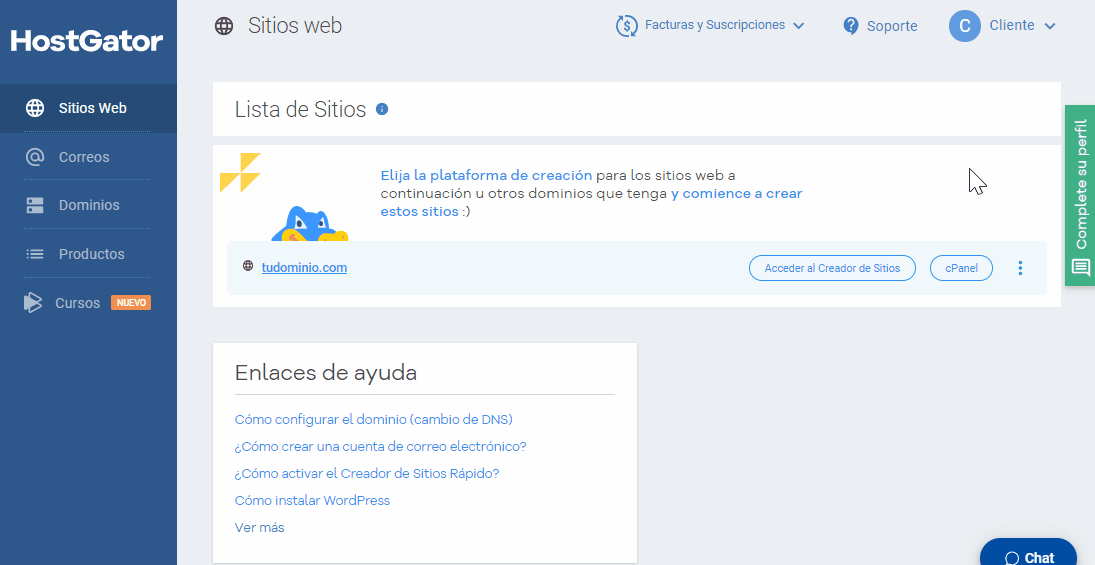Click the chat bubble icon on profile tab

tap(1080, 267)
